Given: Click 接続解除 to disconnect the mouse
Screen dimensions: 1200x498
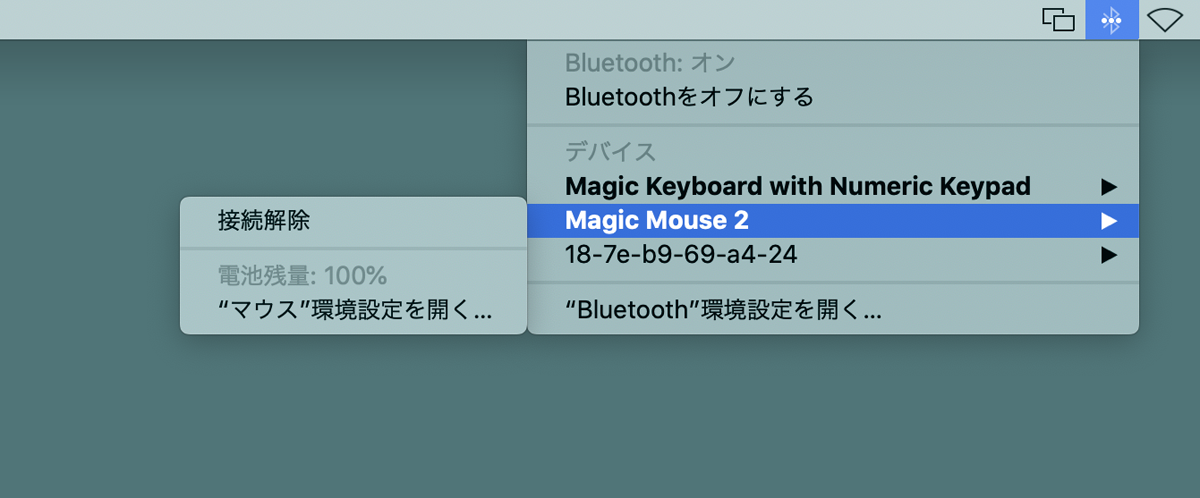Looking at the screenshot, I should click(x=264, y=221).
